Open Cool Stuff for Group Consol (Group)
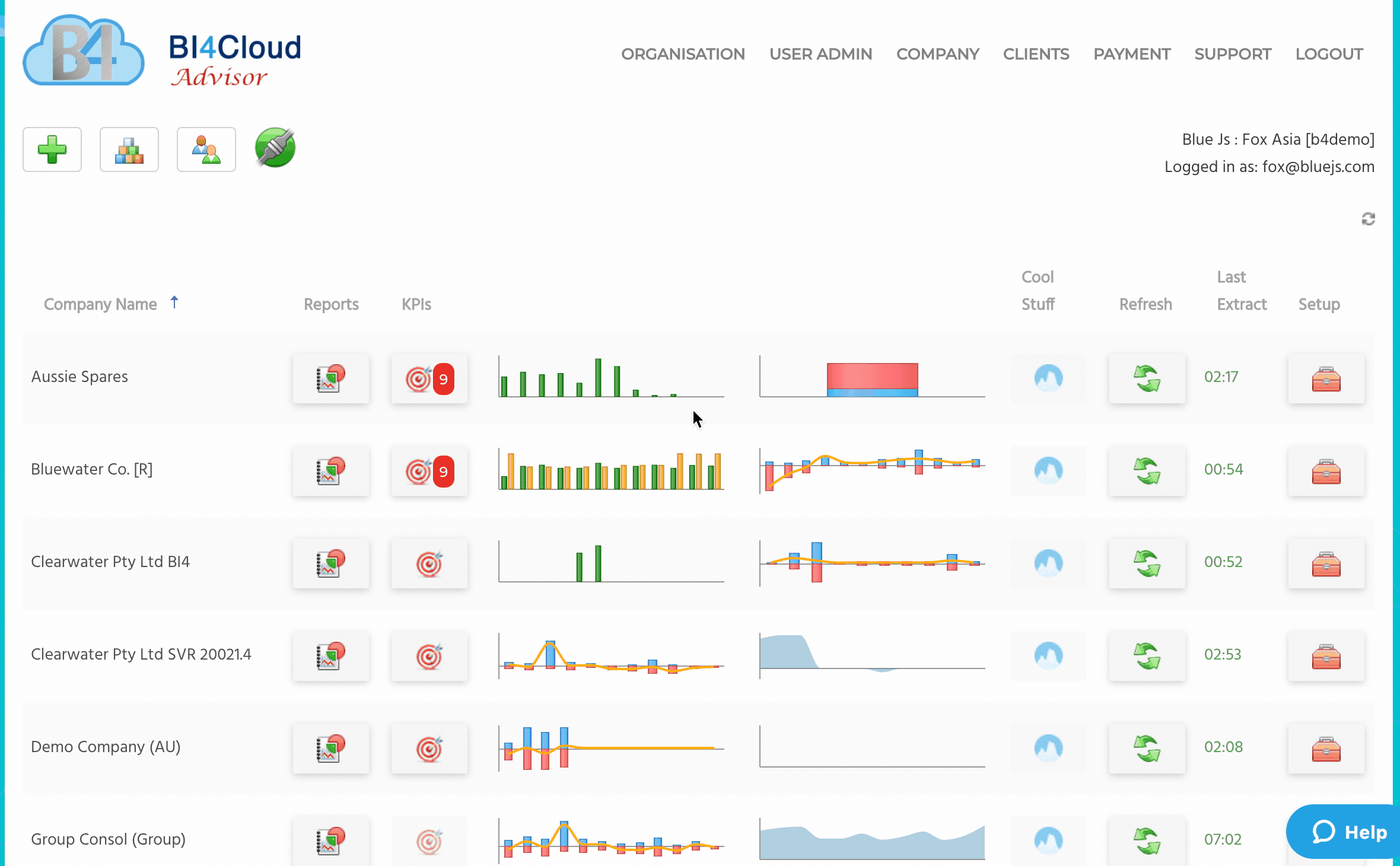This screenshot has height=866, width=1400. (1049, 841)
